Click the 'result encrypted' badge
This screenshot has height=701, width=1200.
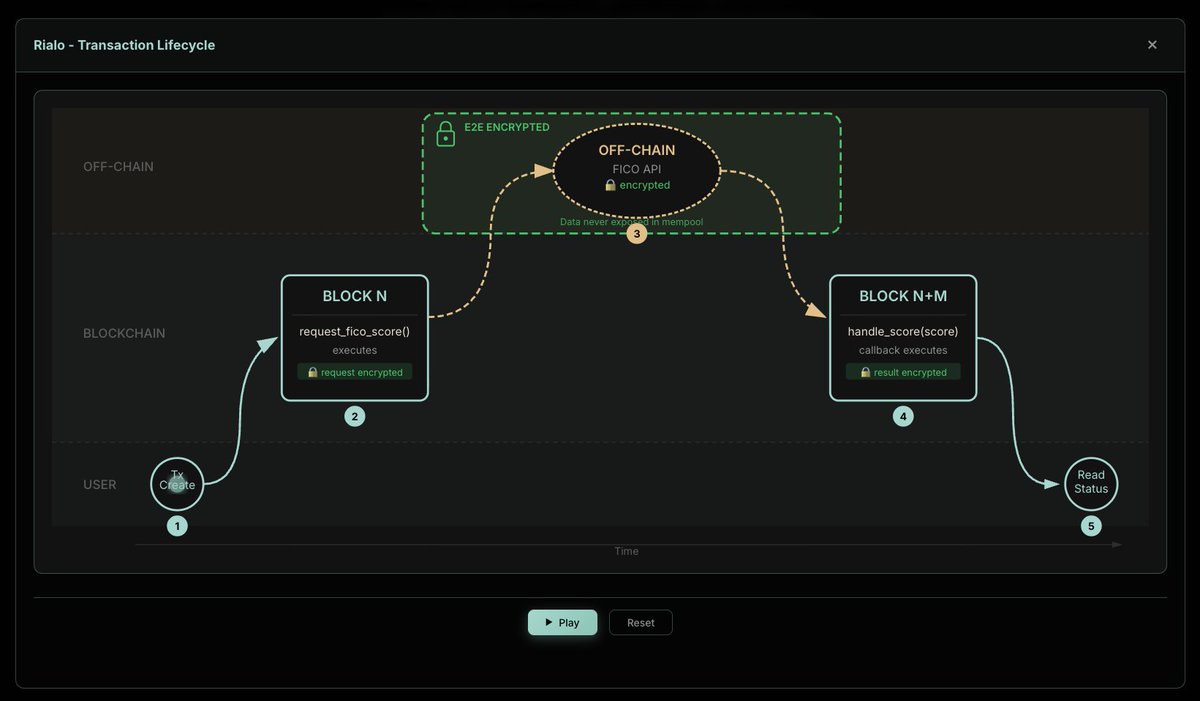(903, 372)
